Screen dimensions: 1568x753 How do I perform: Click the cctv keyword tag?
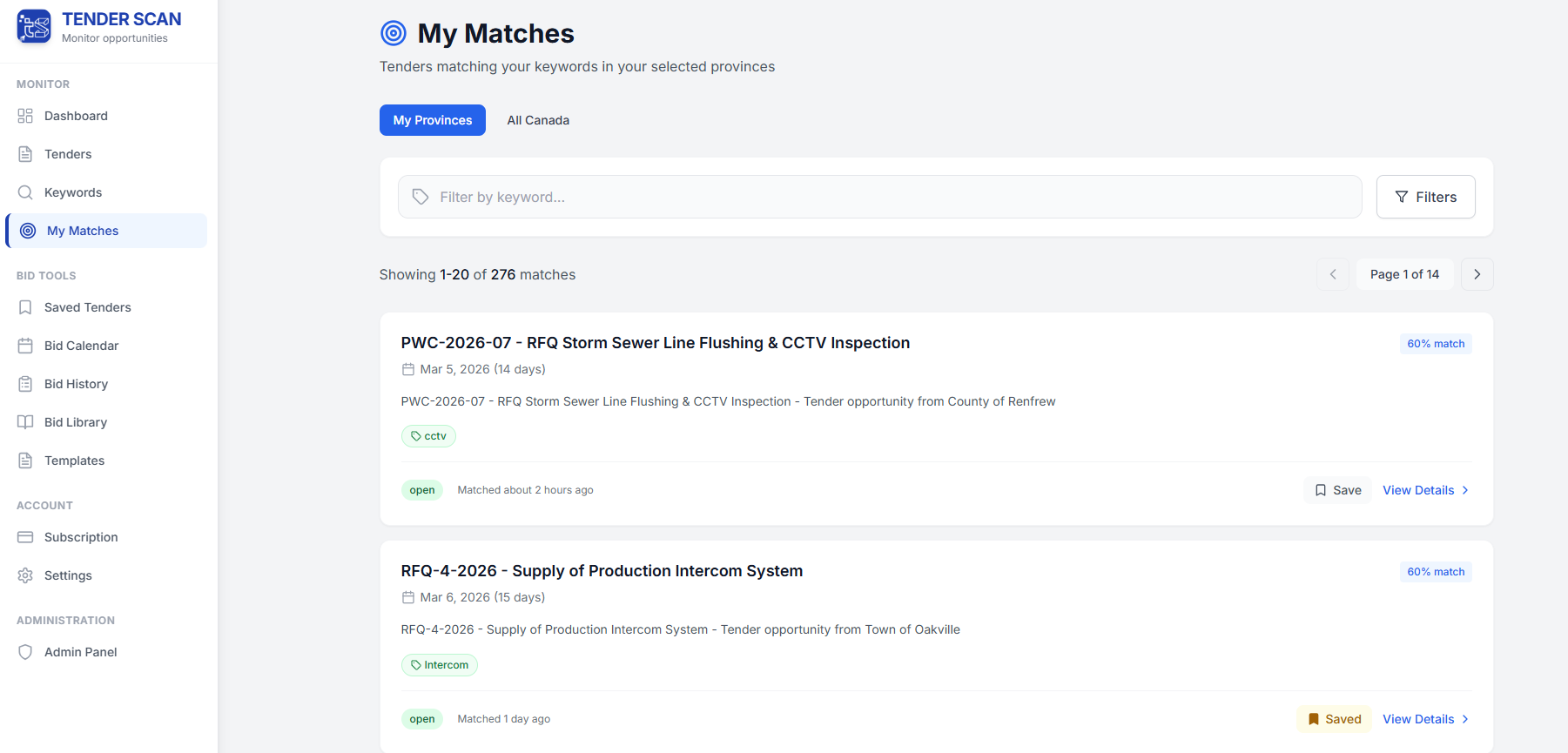[428, 436]
